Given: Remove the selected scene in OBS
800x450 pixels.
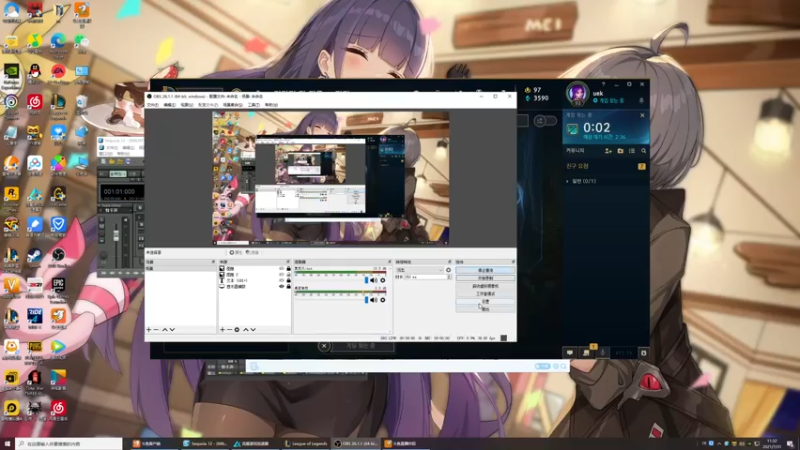Looking at the screenshot, I should [157, 330].
